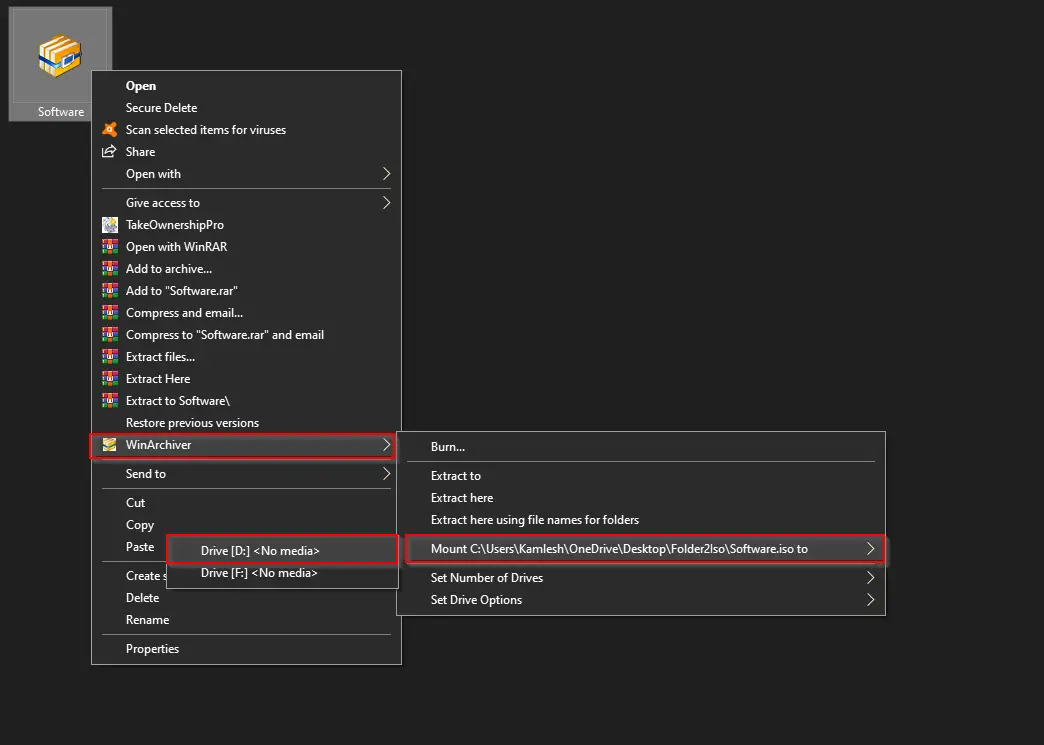Image resolution: width=1044 pixels, height=745 pixels.
Task: Expand the WinArchiver submenu arrow
Action: tap(386, 445)
